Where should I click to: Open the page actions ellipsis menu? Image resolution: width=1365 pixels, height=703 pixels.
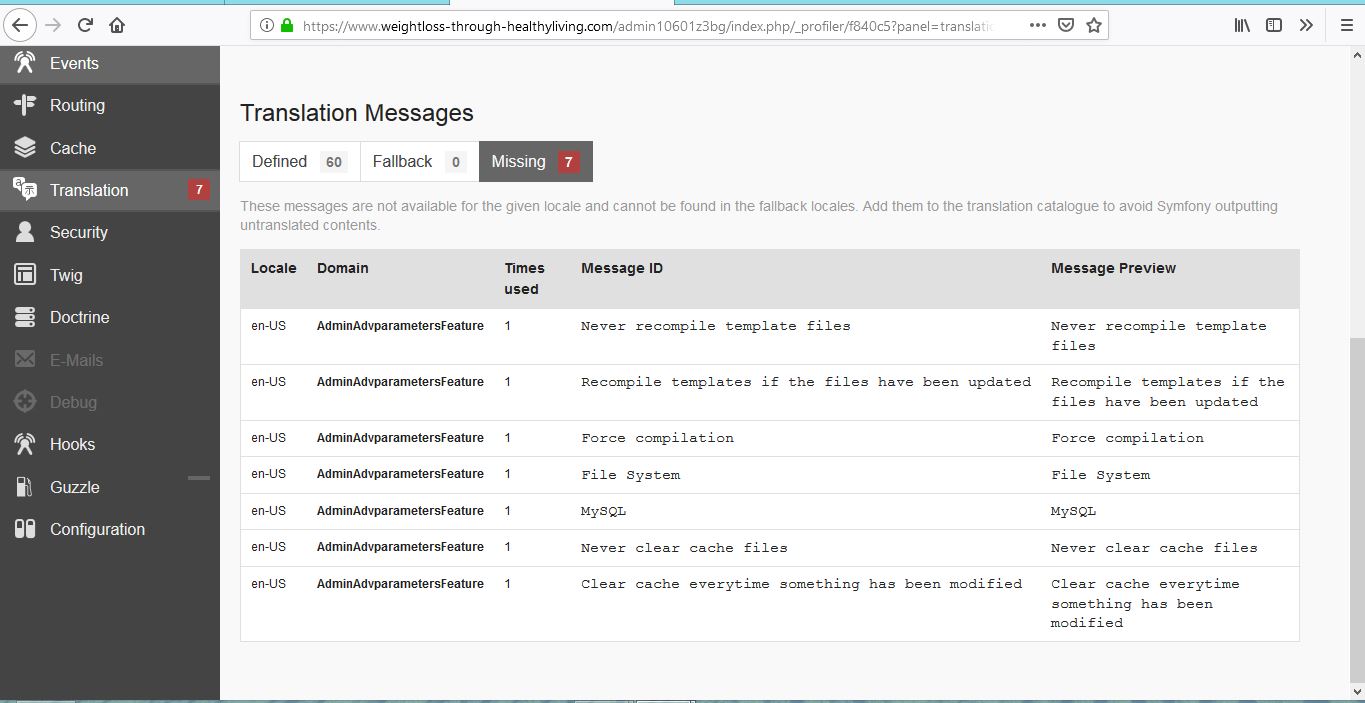[1037, 25]
